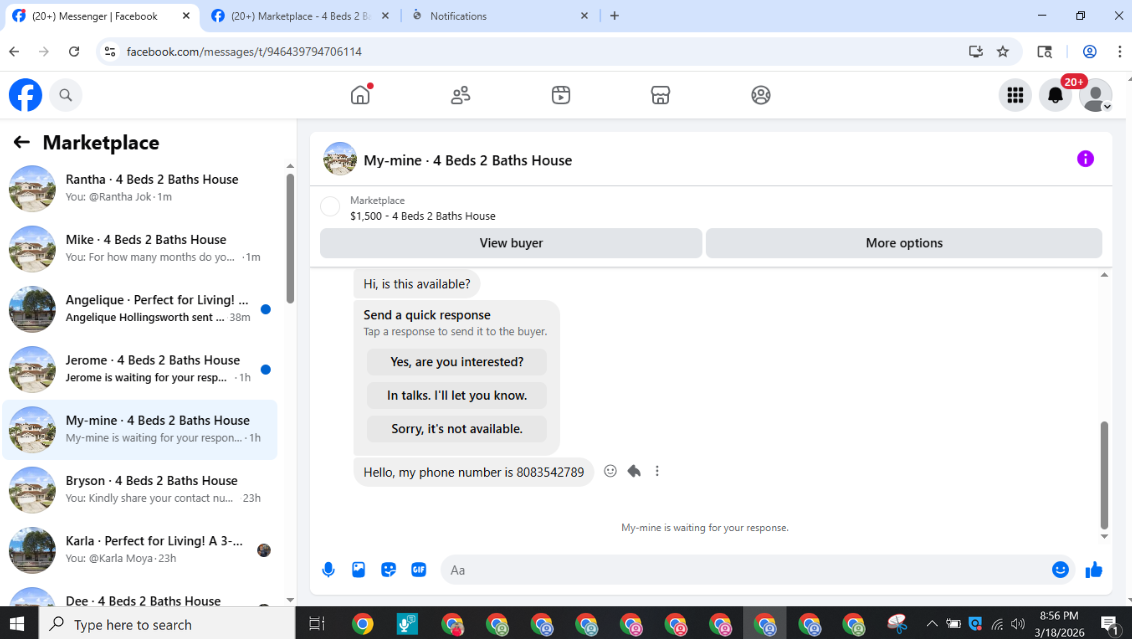Click the conversation list scrollbar
Viewport: 1132px width, 639px height.
click(289, 238)
